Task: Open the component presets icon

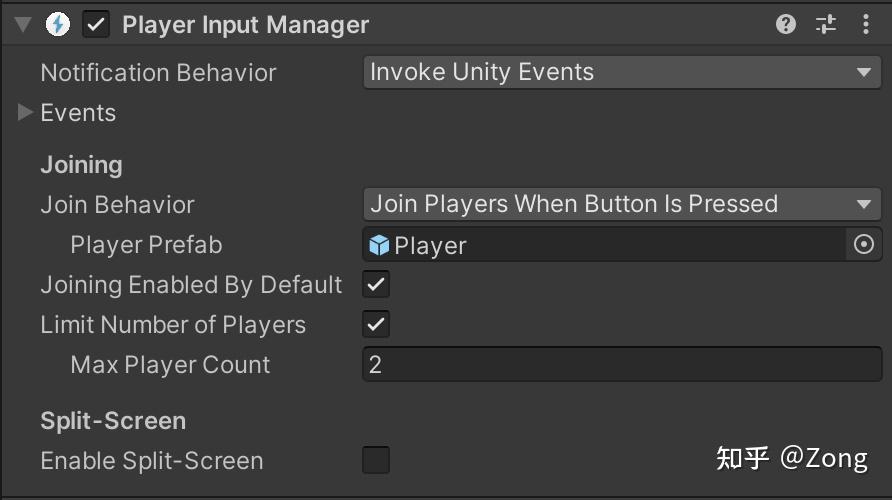Action: coord(826,25)
